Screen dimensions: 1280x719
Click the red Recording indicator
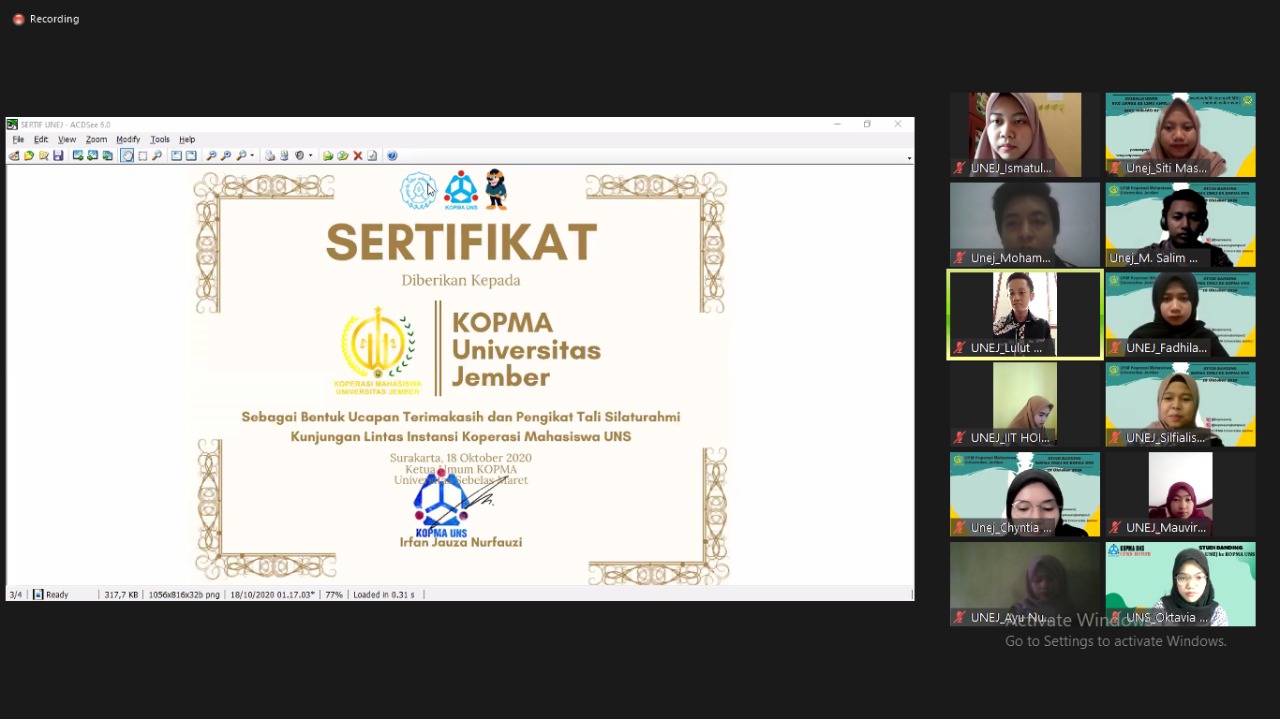click(18, 19)
